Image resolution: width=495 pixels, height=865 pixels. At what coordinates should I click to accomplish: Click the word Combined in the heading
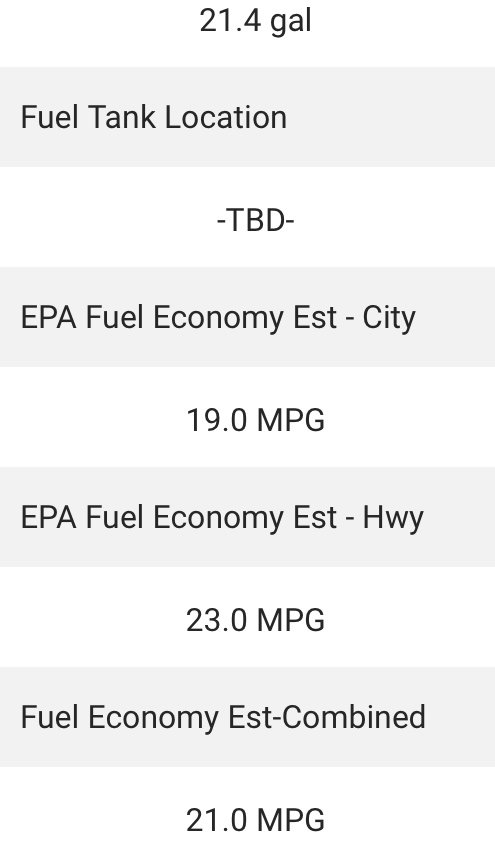tap(356, 717)
